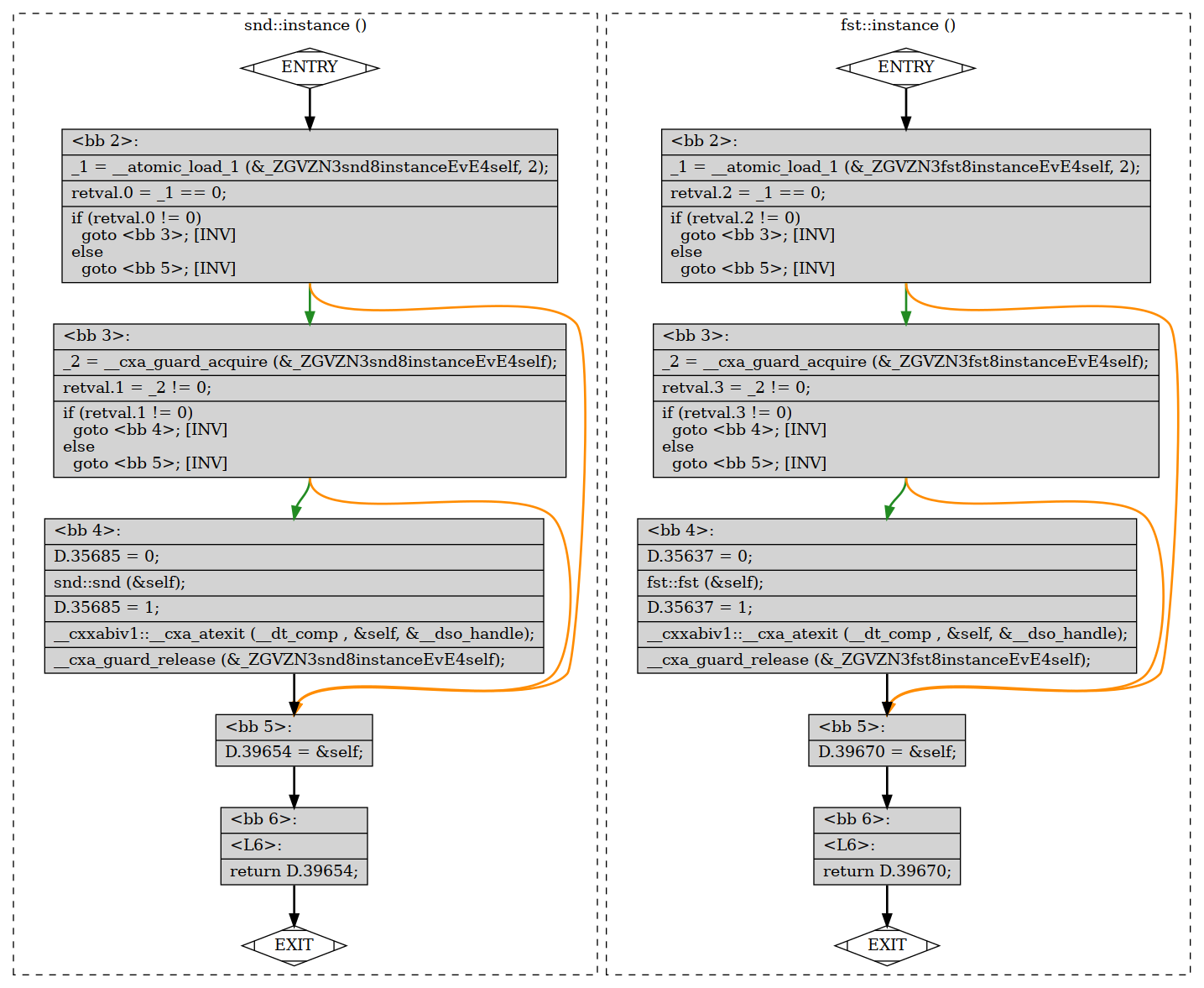Select 'D.35685 = 1;' statement
The height and width of the screenshot is (988, 1204).
[x=294, y=608]
